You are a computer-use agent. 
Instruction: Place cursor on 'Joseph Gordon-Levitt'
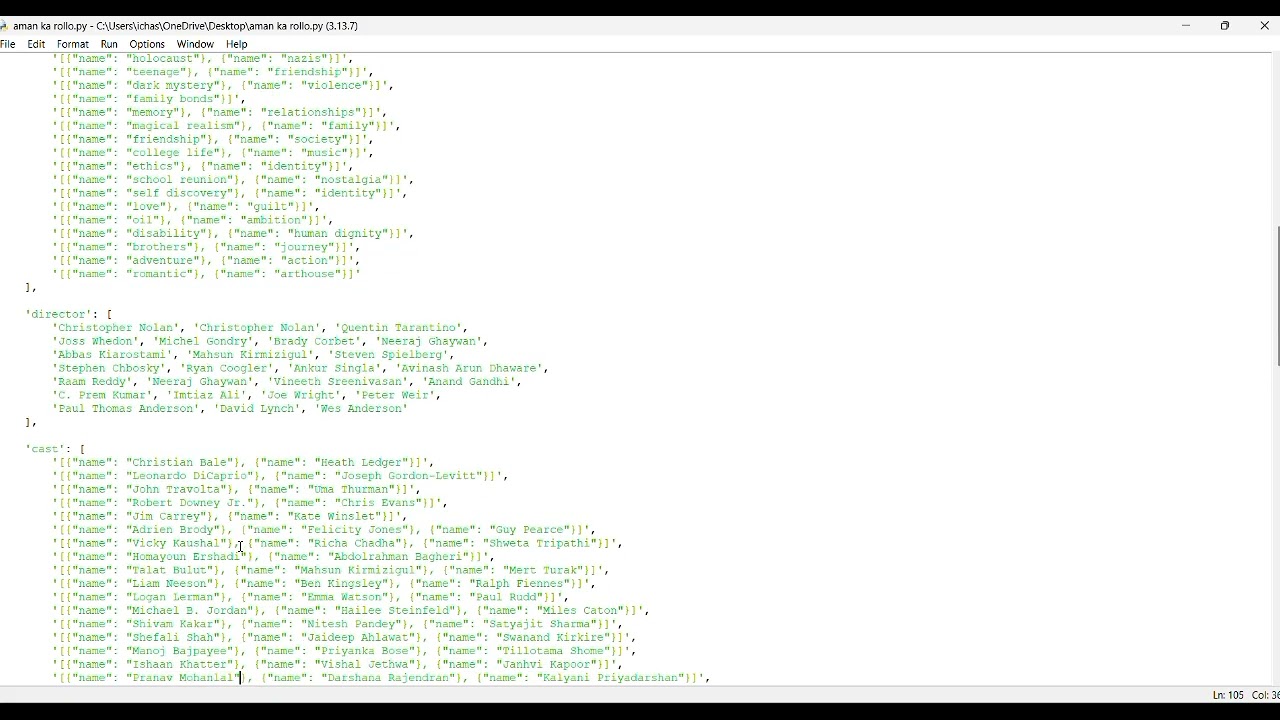pyautogui.click(x=406, y=476)
